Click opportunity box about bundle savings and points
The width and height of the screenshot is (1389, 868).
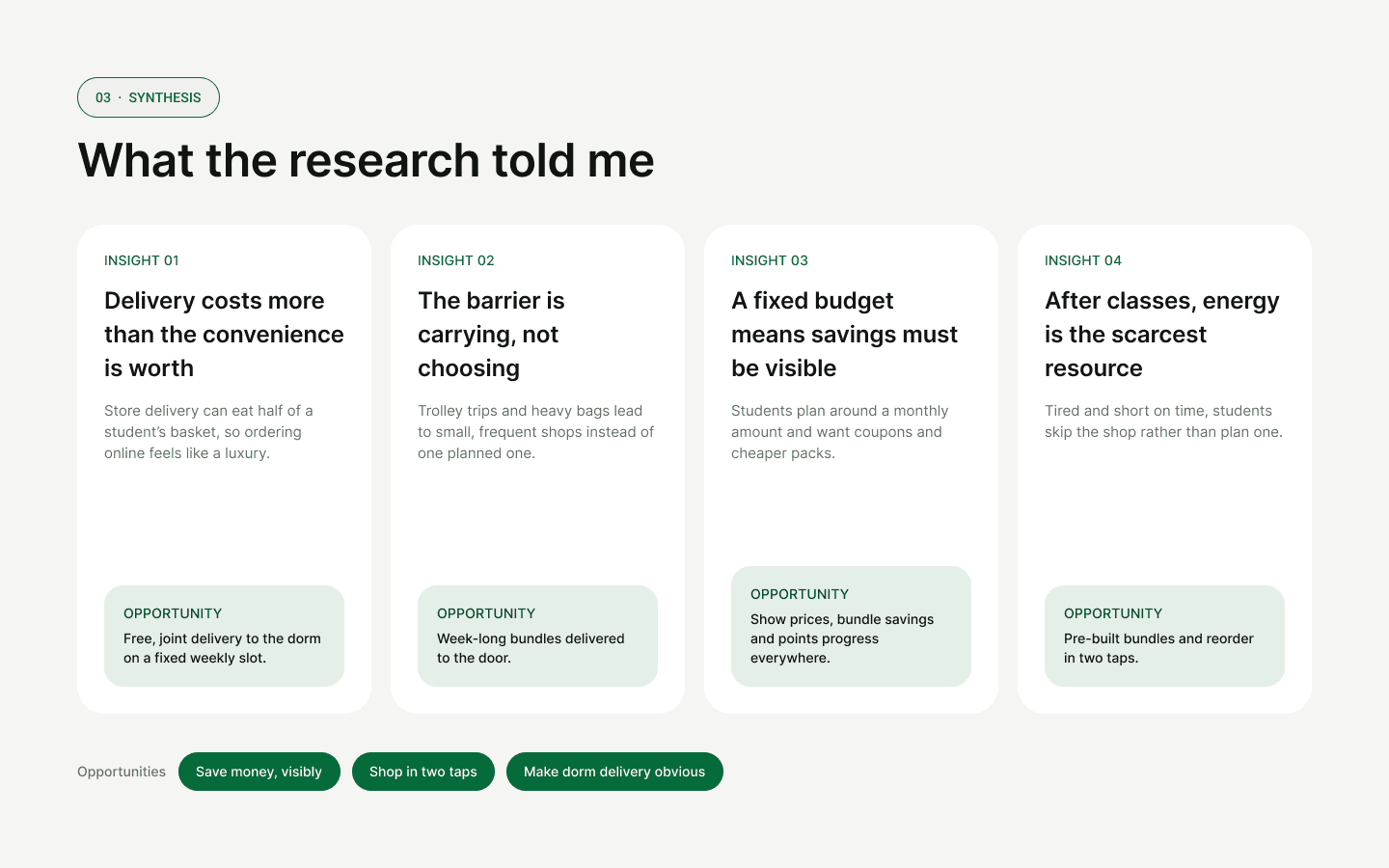click(851, 626)
